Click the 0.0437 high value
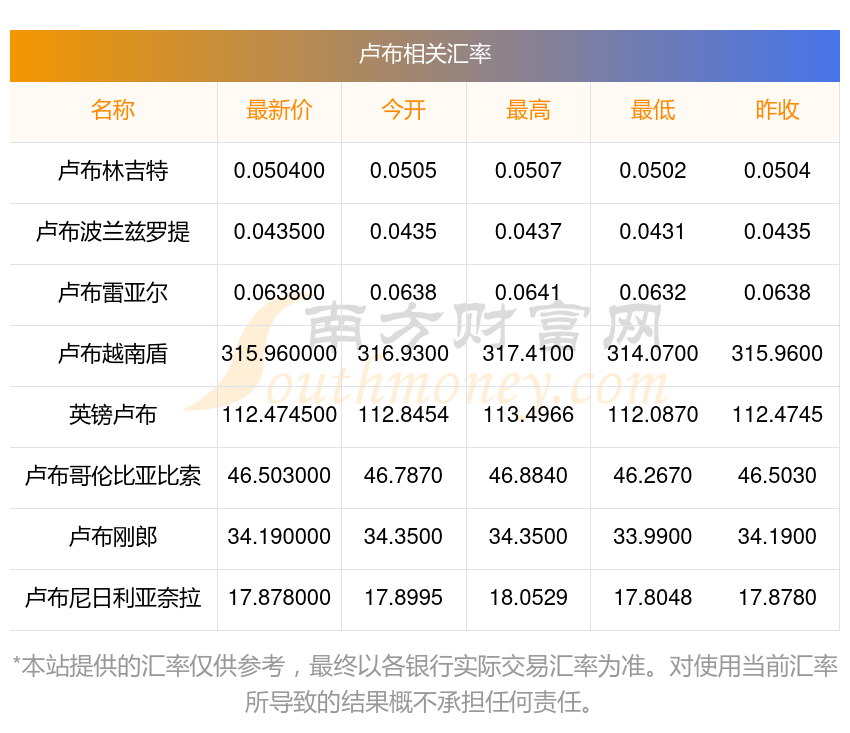 click(x=528, y=232)
